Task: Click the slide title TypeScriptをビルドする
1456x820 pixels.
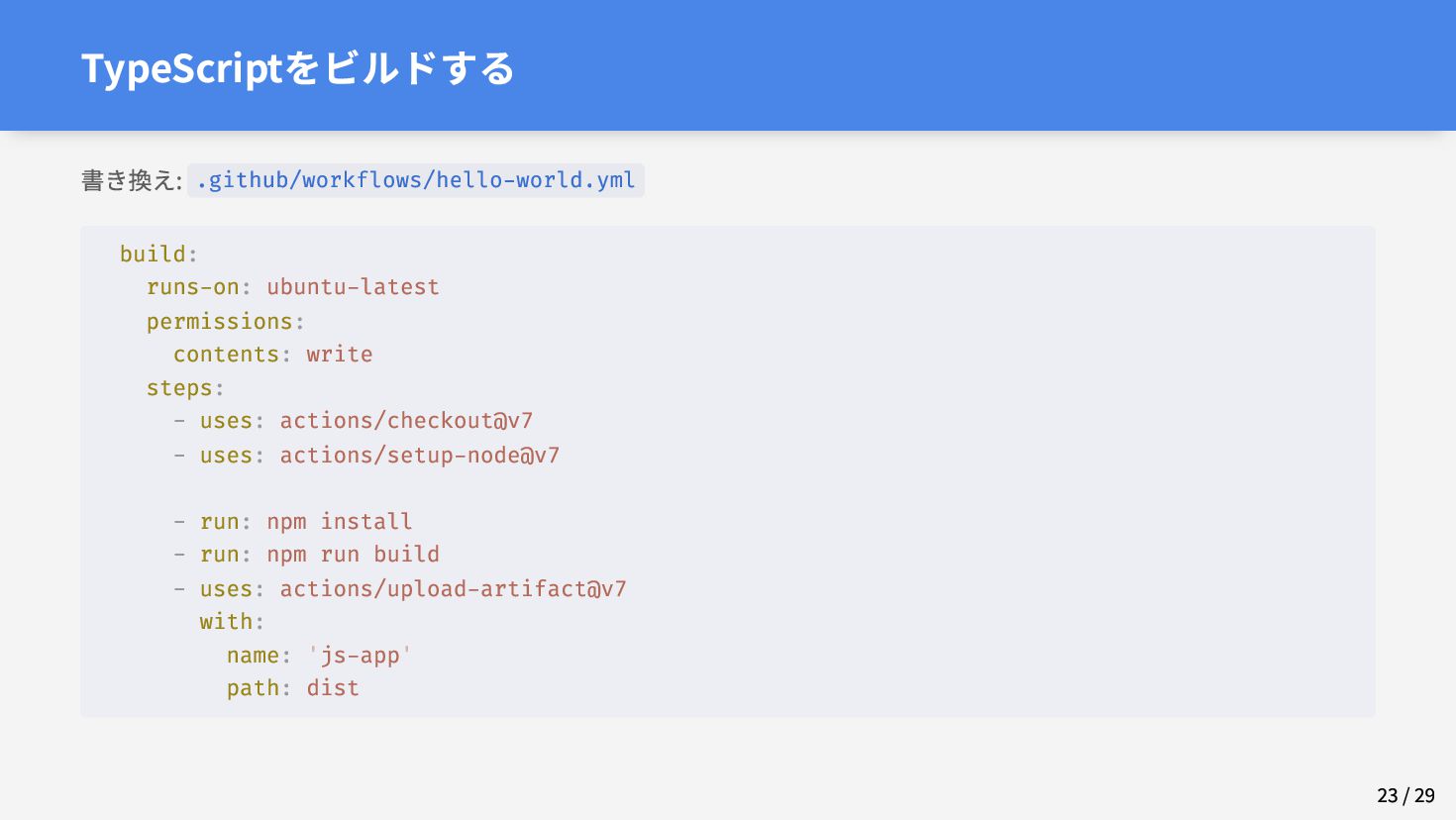Action: (298, 68)
